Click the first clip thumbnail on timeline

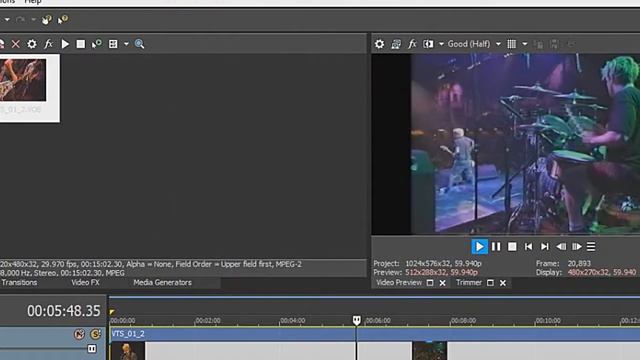pyautogui.click(x=128, y=351)
